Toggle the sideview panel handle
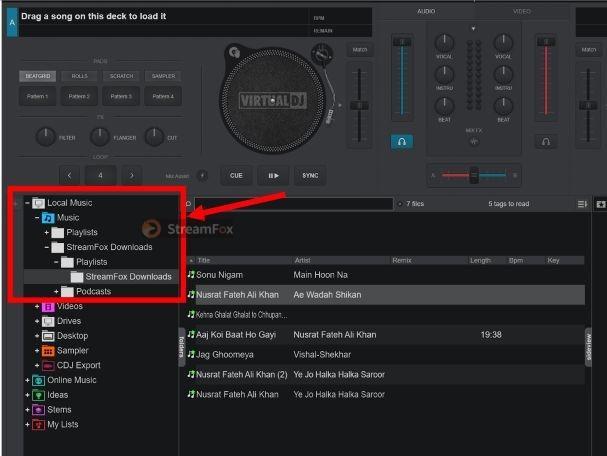 coord(588,346)
